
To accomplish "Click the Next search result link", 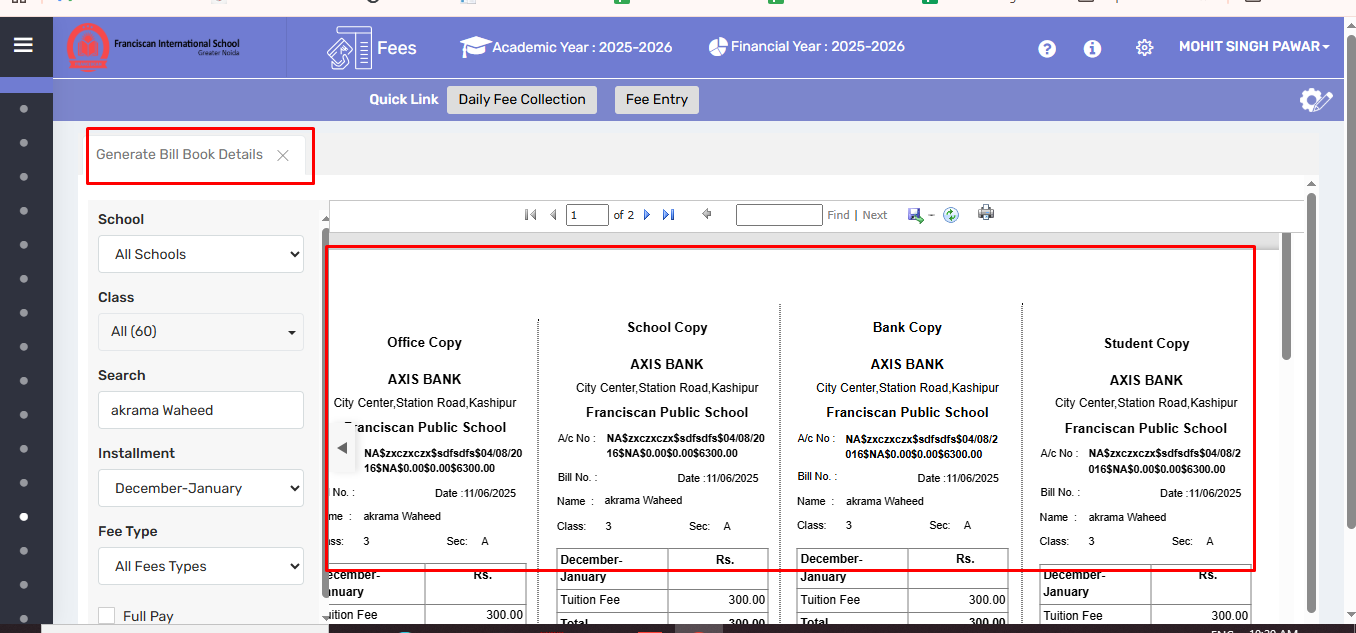I will tap(875, 215).
